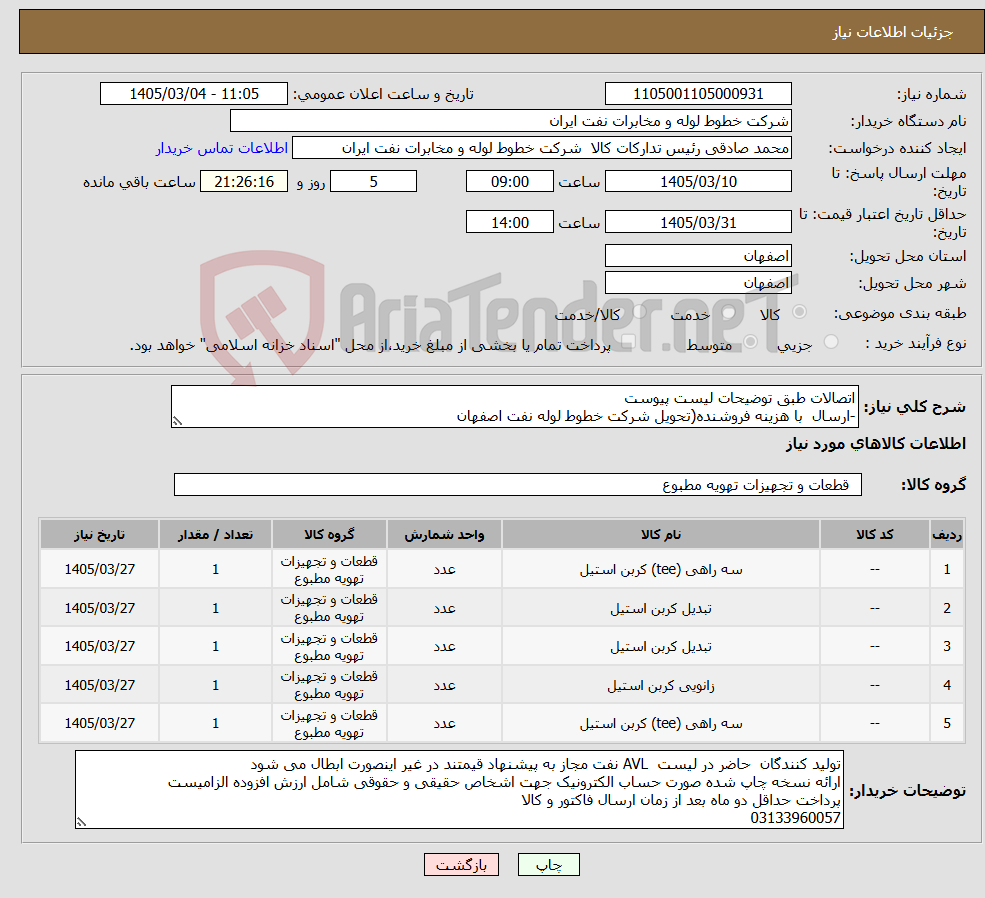The width and height of the screenshot is (985, 898).
Task: Click the جزئیات اطلاعات نیاز page header
Action: point(893,32)
